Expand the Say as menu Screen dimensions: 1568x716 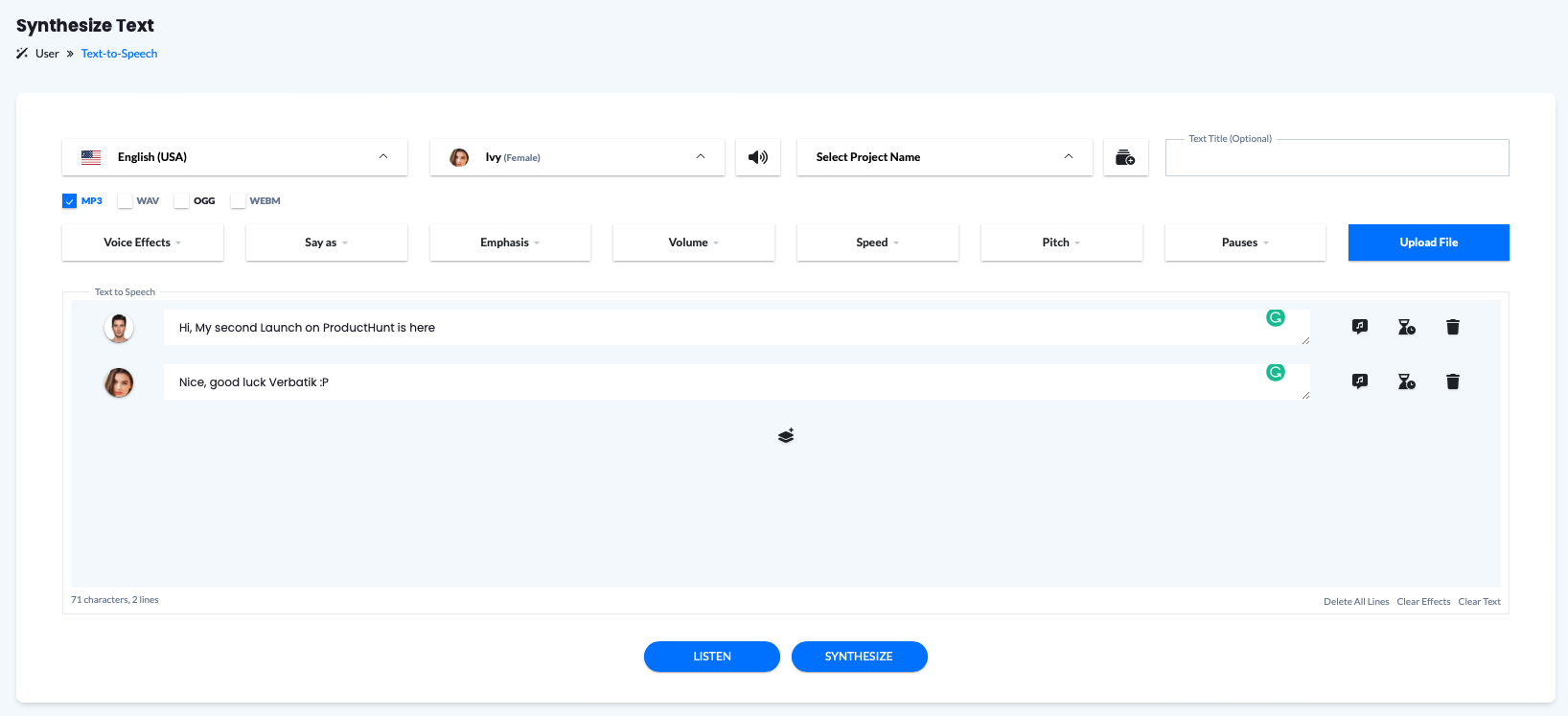tap(327, 243)
